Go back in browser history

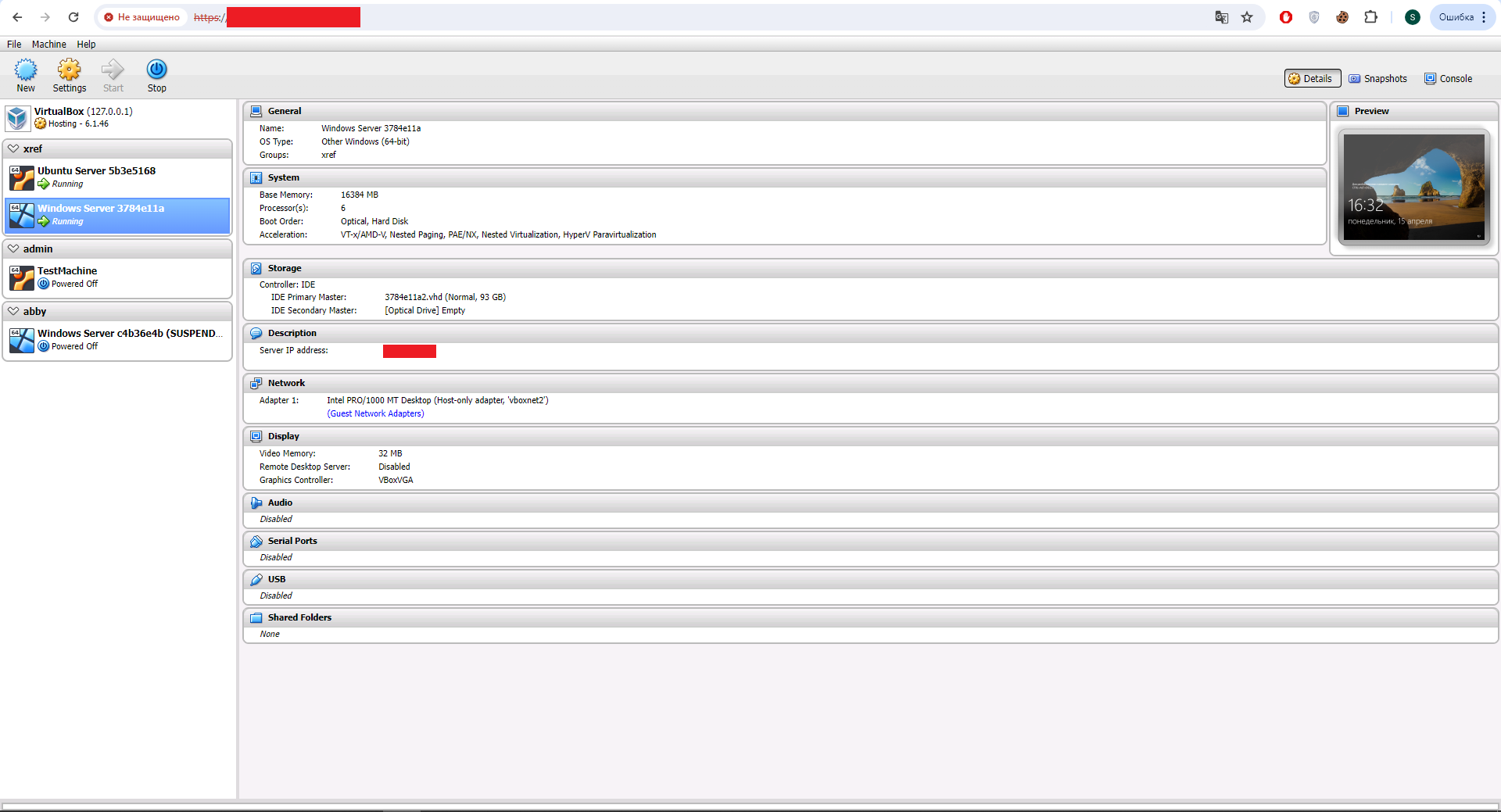click(17, 17)
